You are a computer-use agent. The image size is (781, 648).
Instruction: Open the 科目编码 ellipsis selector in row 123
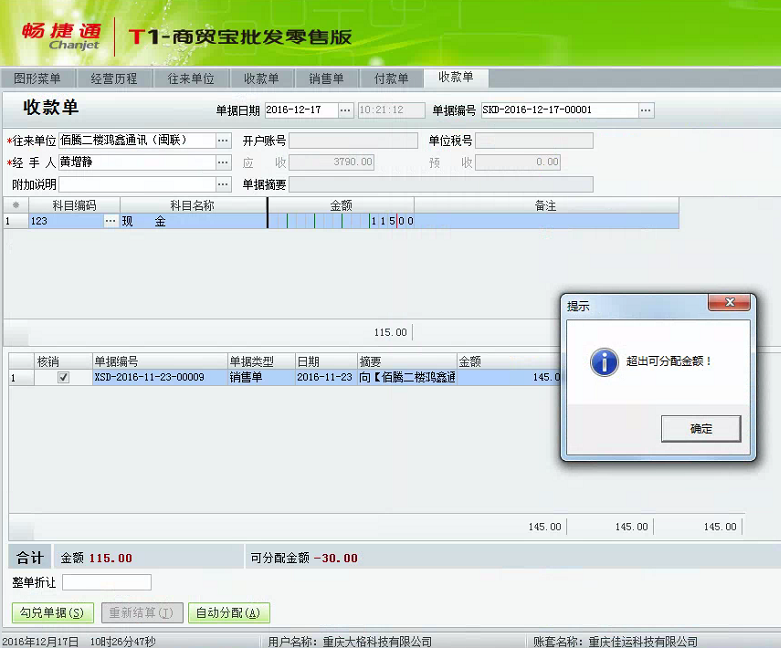point(111,221)
